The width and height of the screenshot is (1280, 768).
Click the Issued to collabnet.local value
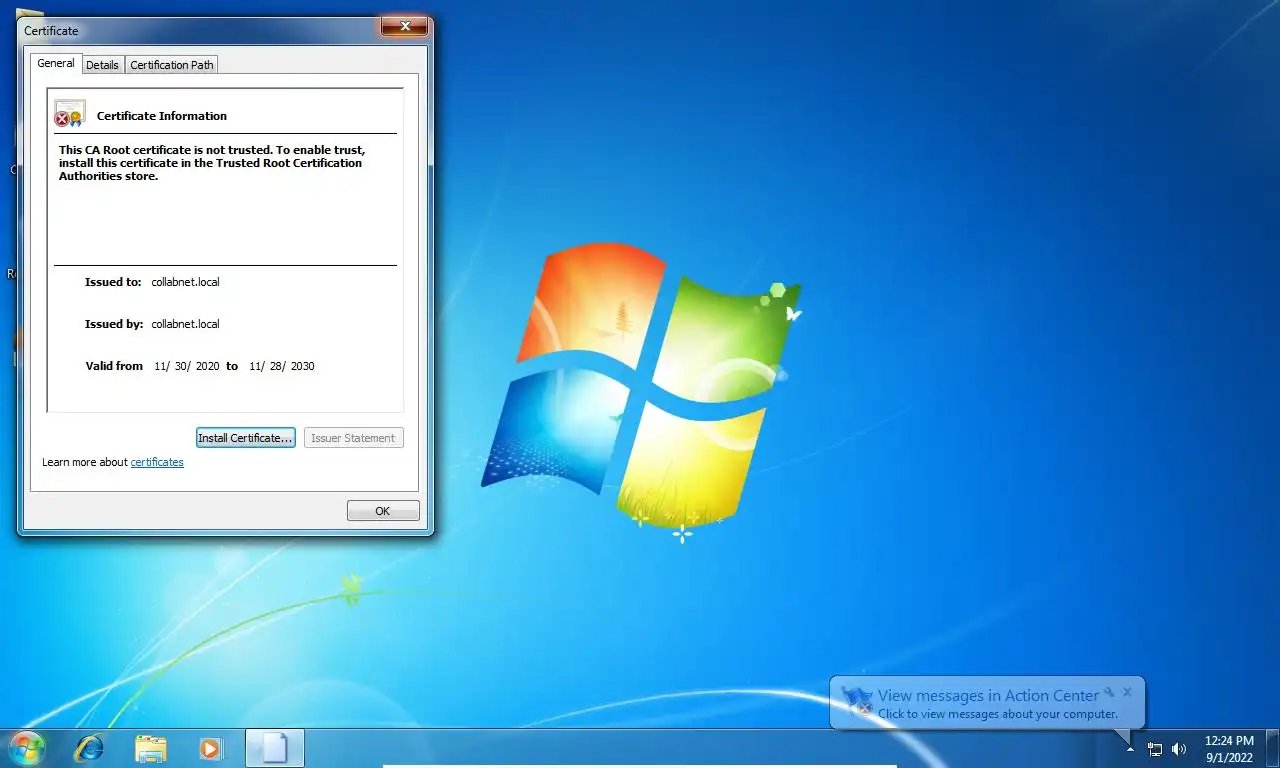click(x=185, y=282)
